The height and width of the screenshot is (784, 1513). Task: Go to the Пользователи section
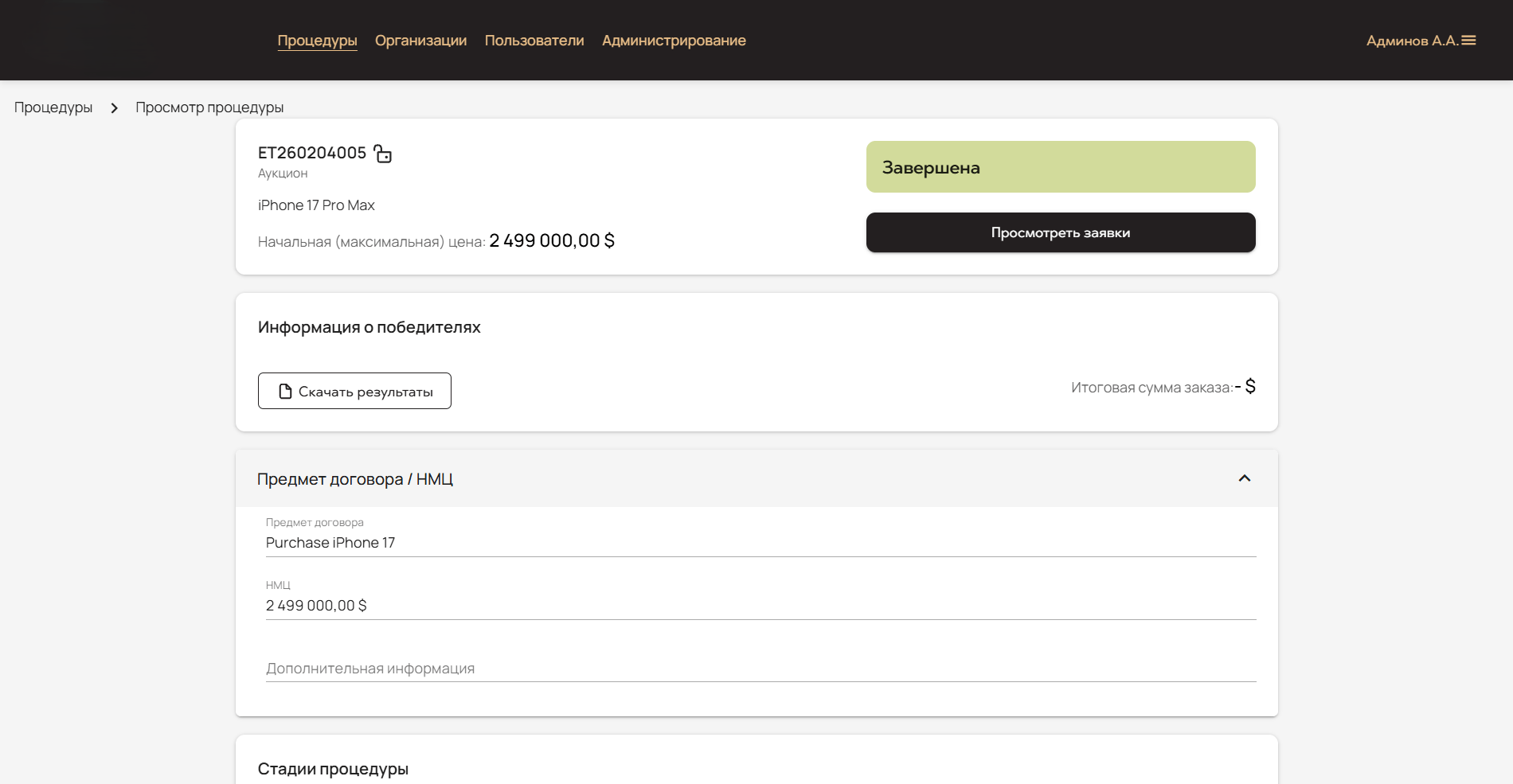click(x=534, y=41)
